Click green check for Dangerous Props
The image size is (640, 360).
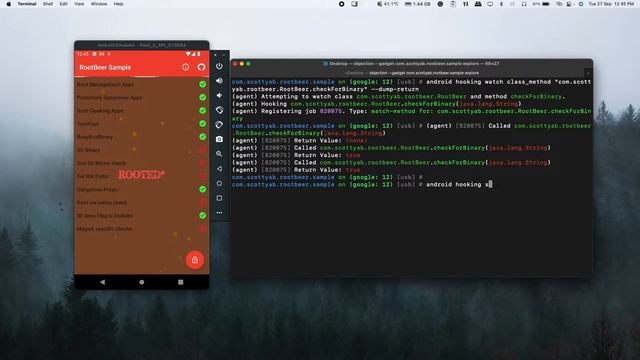pos(202,189)
